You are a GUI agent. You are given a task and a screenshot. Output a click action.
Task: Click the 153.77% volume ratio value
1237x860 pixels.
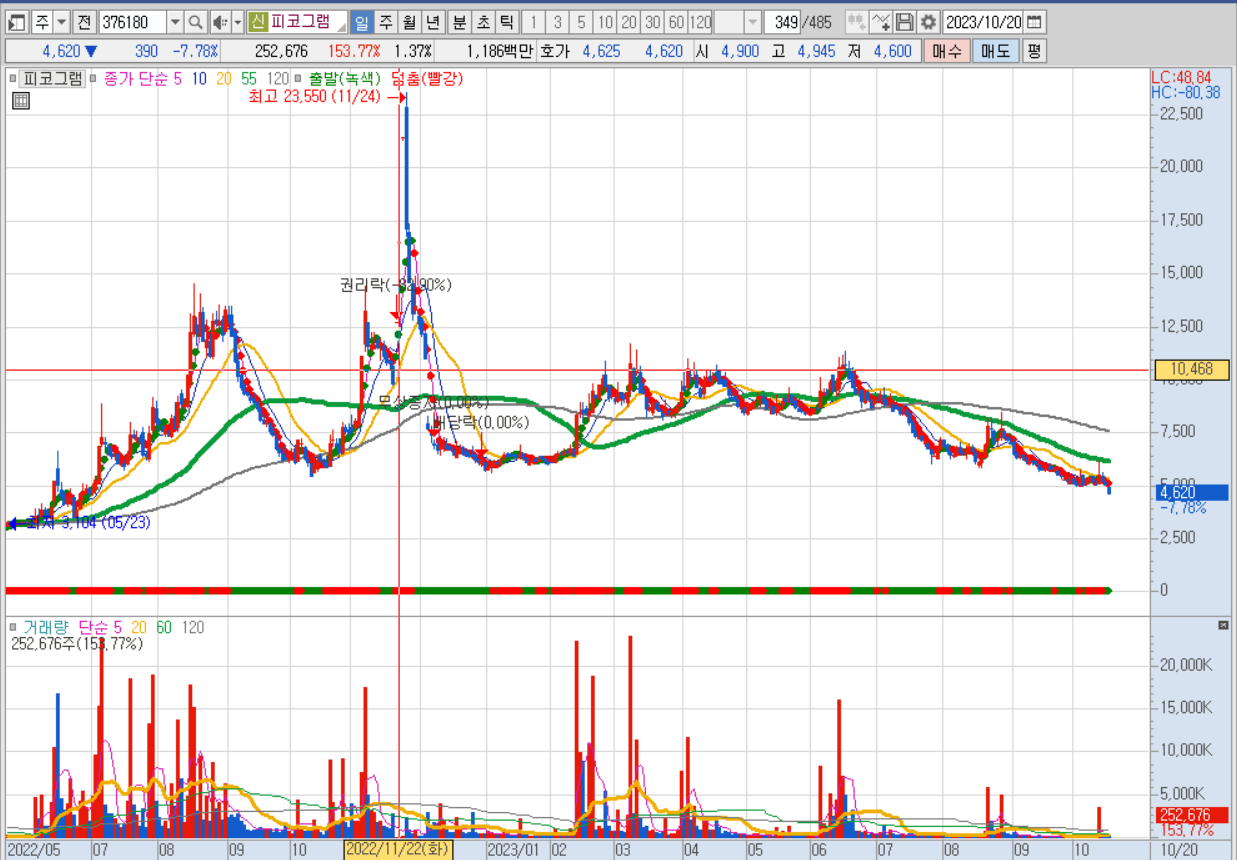[x=354, y=51]
